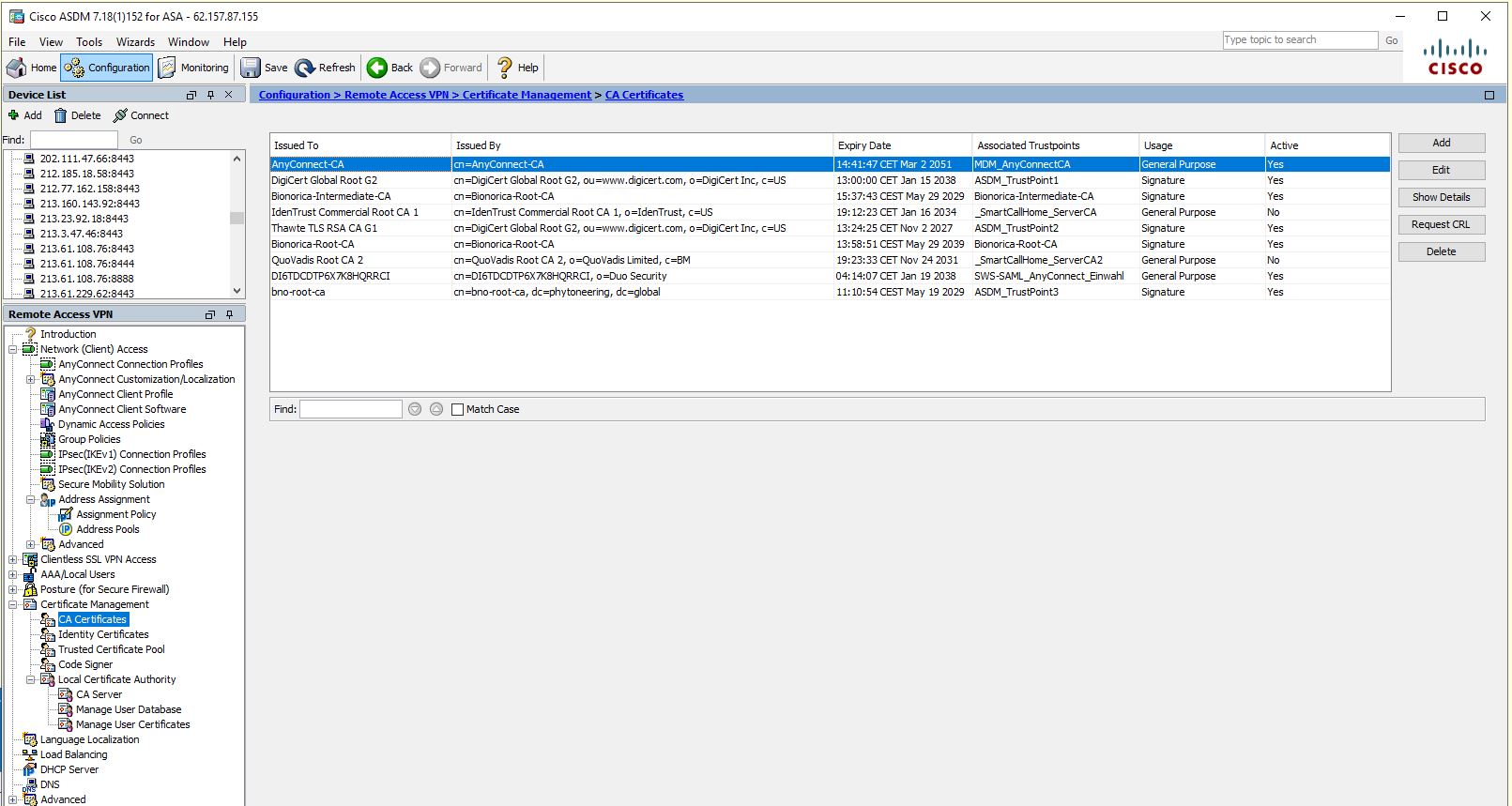Screen dimensions: 1512x806
Task: Open the CA Server node
Action: (x=99, y=694)
